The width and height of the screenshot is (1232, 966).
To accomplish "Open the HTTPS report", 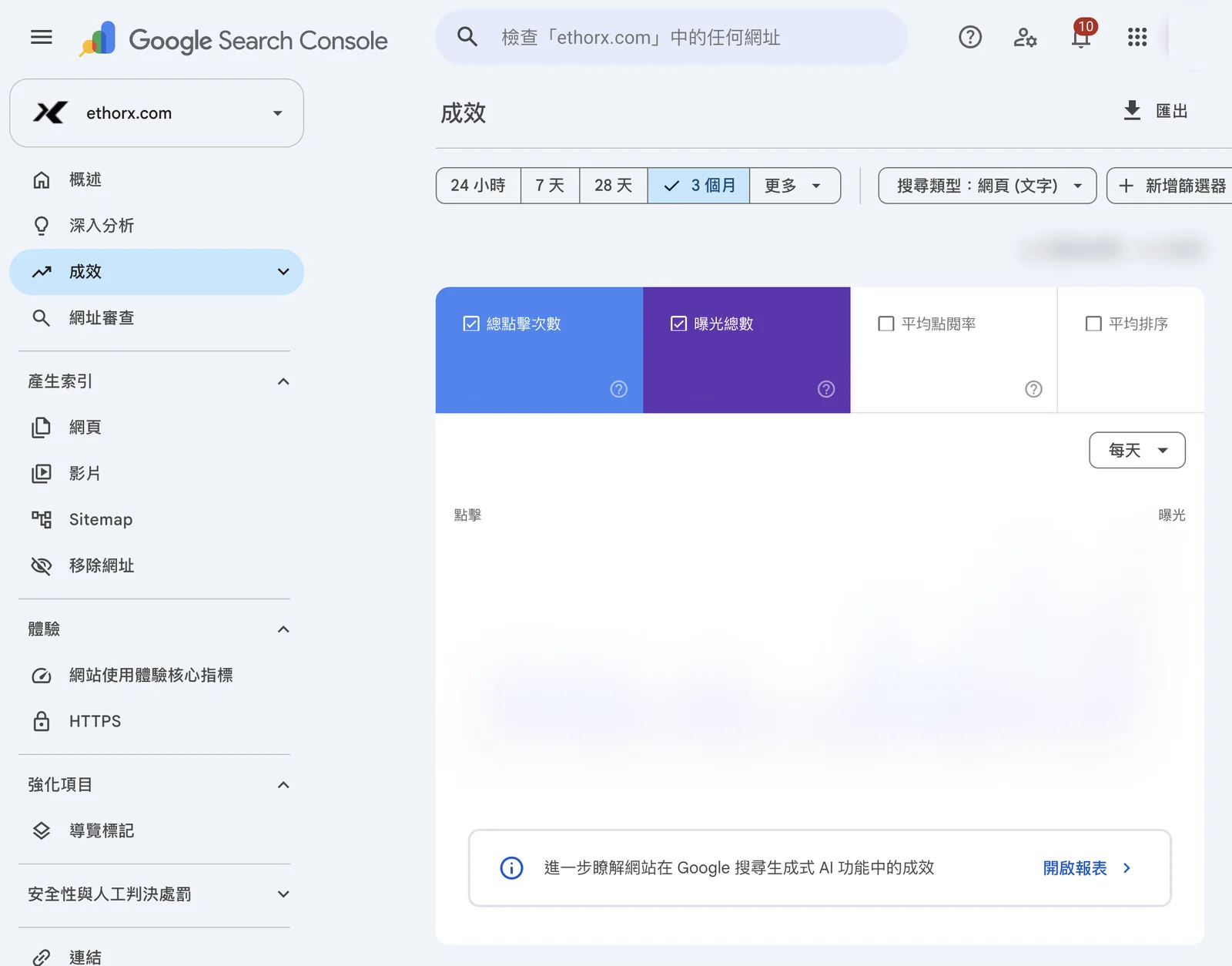I will point(156,722).
